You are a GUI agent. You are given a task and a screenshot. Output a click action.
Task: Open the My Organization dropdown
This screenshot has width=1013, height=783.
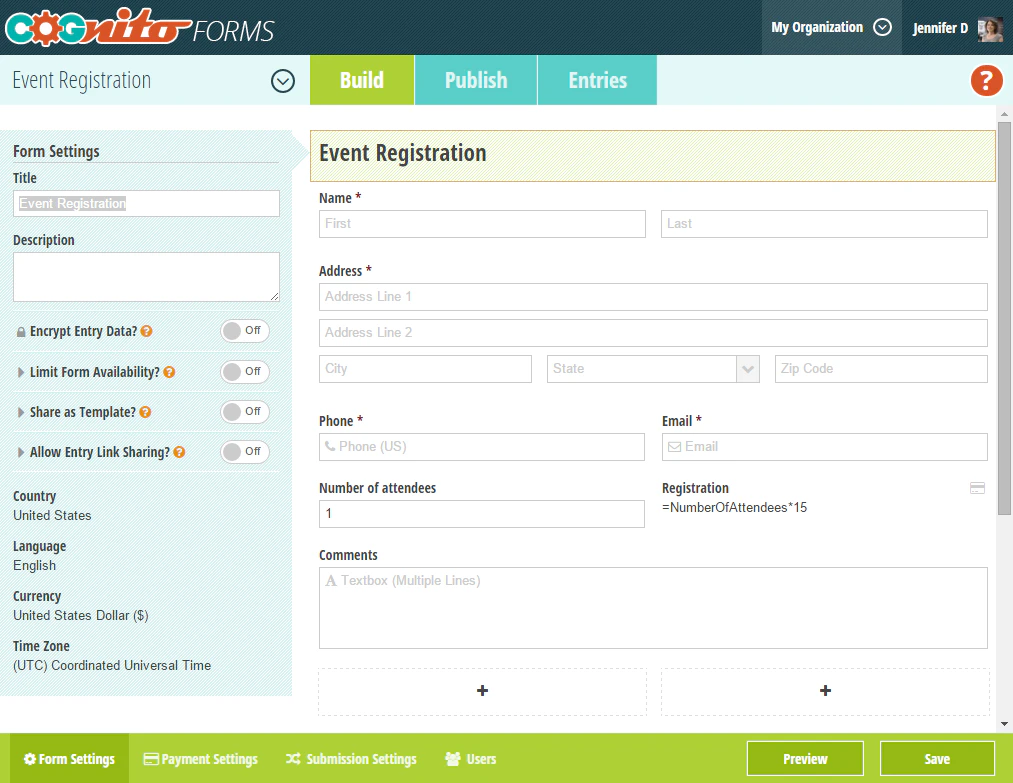pos(831,27)
